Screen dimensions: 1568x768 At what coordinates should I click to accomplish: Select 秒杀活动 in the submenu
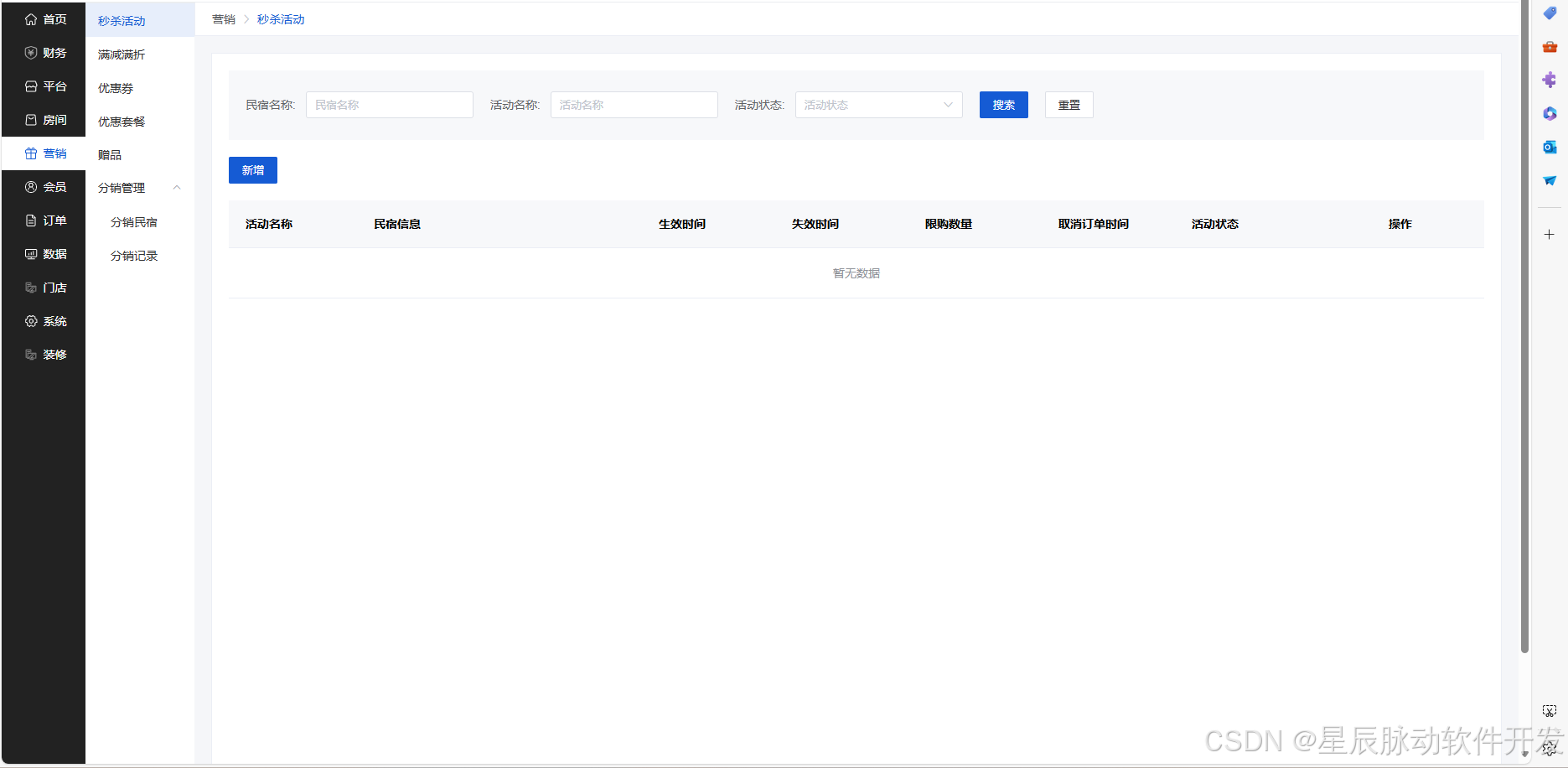point(140,20)
